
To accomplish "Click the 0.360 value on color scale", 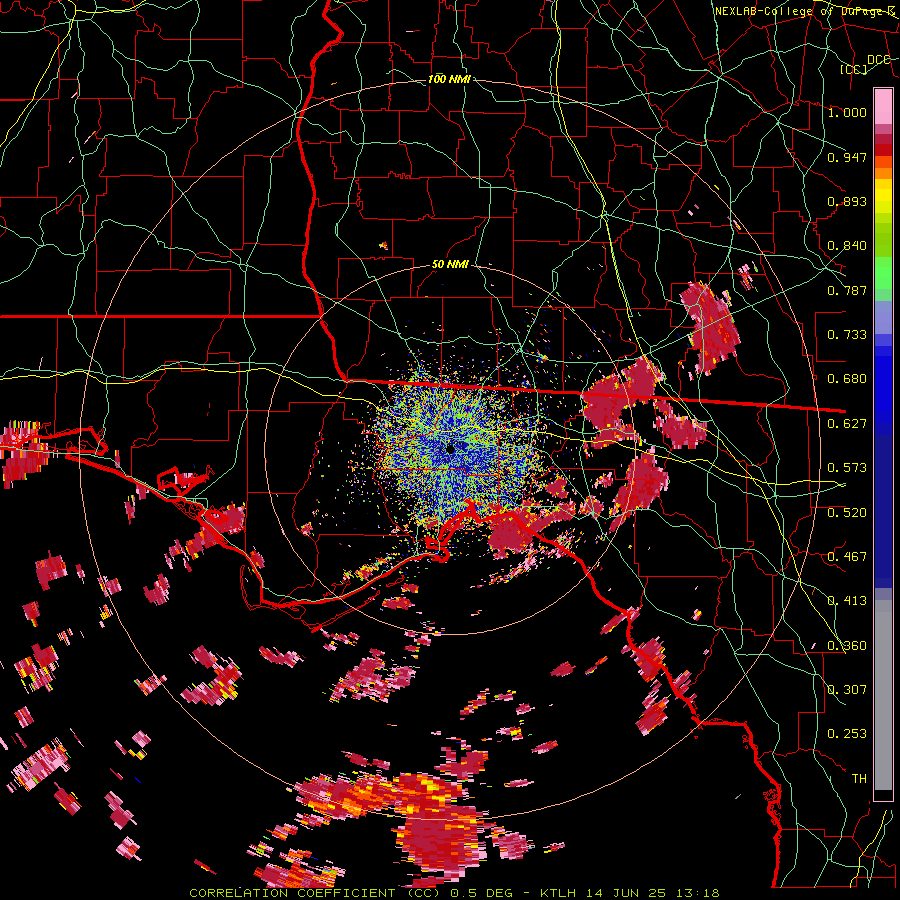I will (847, 646).
